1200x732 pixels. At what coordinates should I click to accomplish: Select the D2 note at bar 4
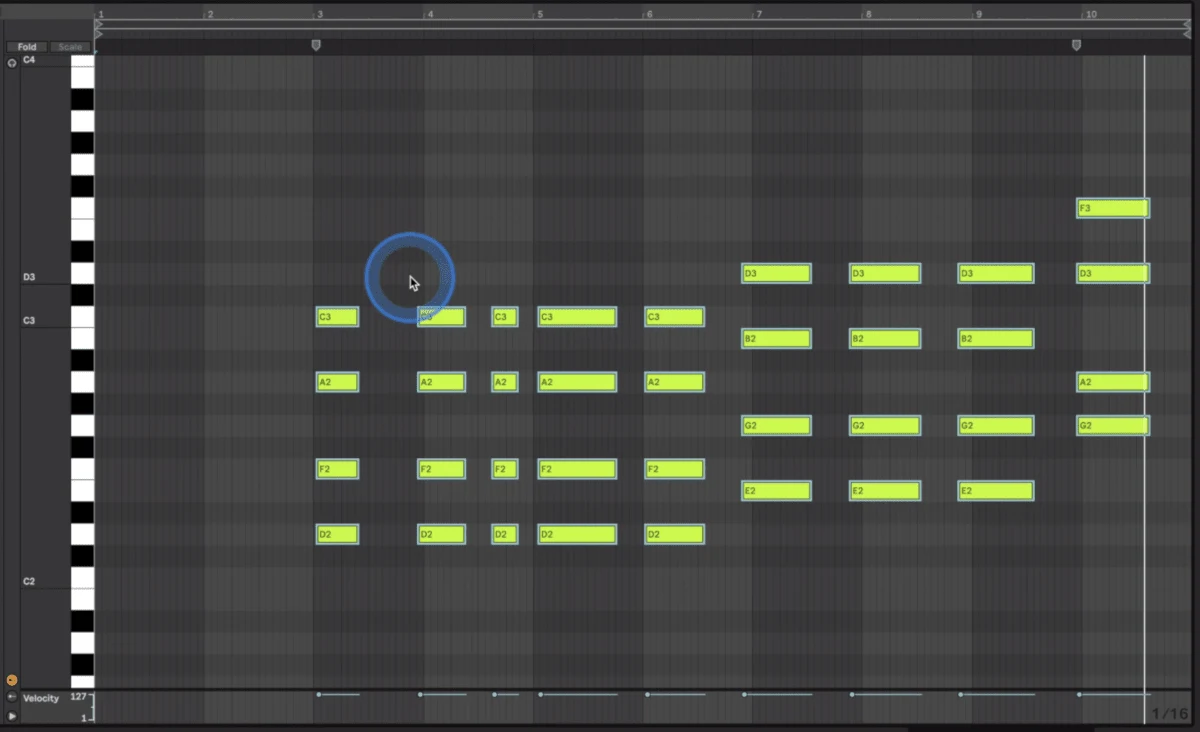tap(441, 534)
